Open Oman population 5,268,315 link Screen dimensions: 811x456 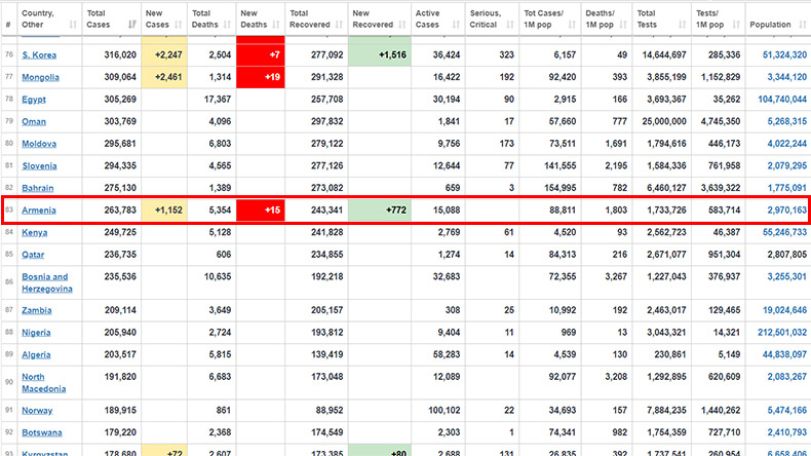tap(787, 121)
